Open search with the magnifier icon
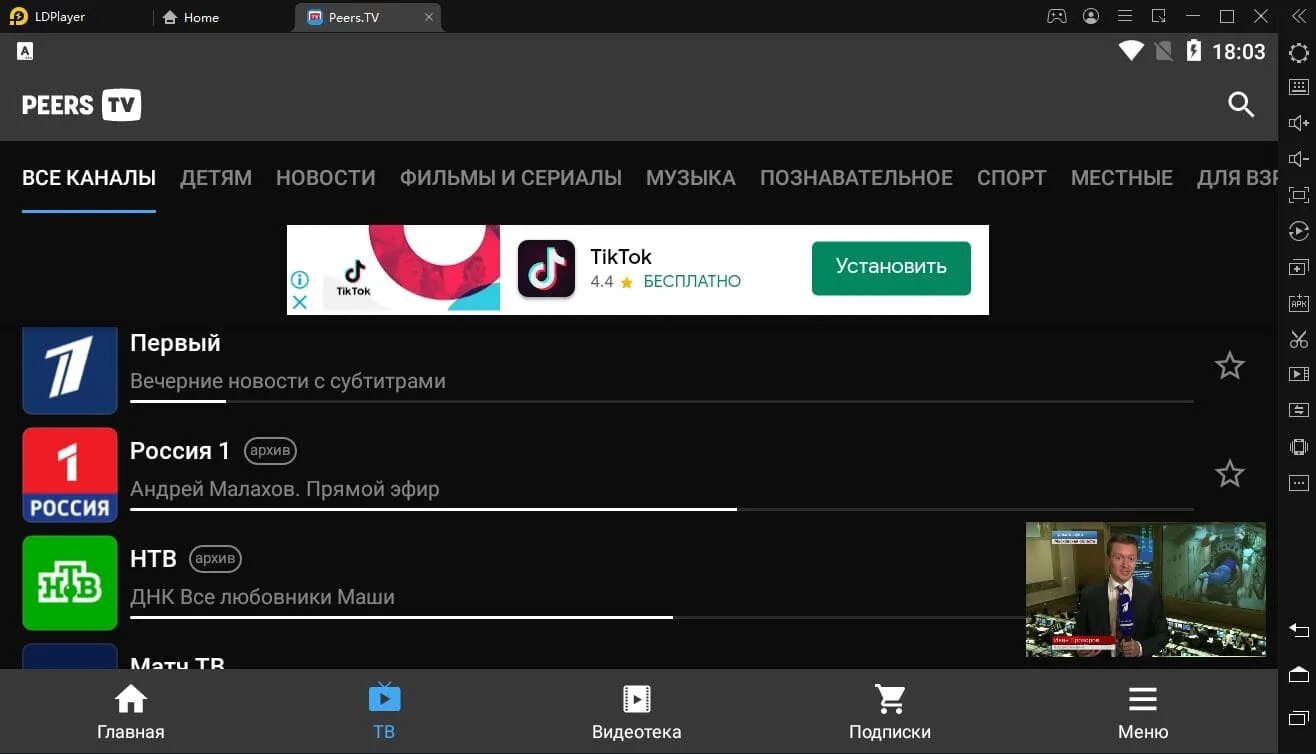The height and width of the screenshot is (754, 1316). coord(1241,104)
